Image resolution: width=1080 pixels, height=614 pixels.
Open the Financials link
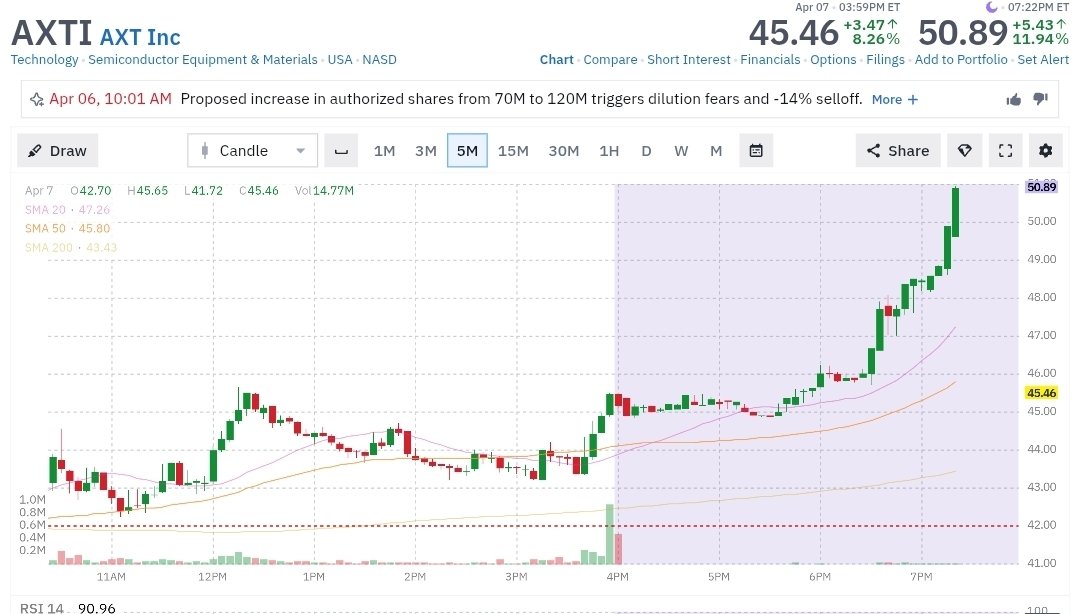770,59
